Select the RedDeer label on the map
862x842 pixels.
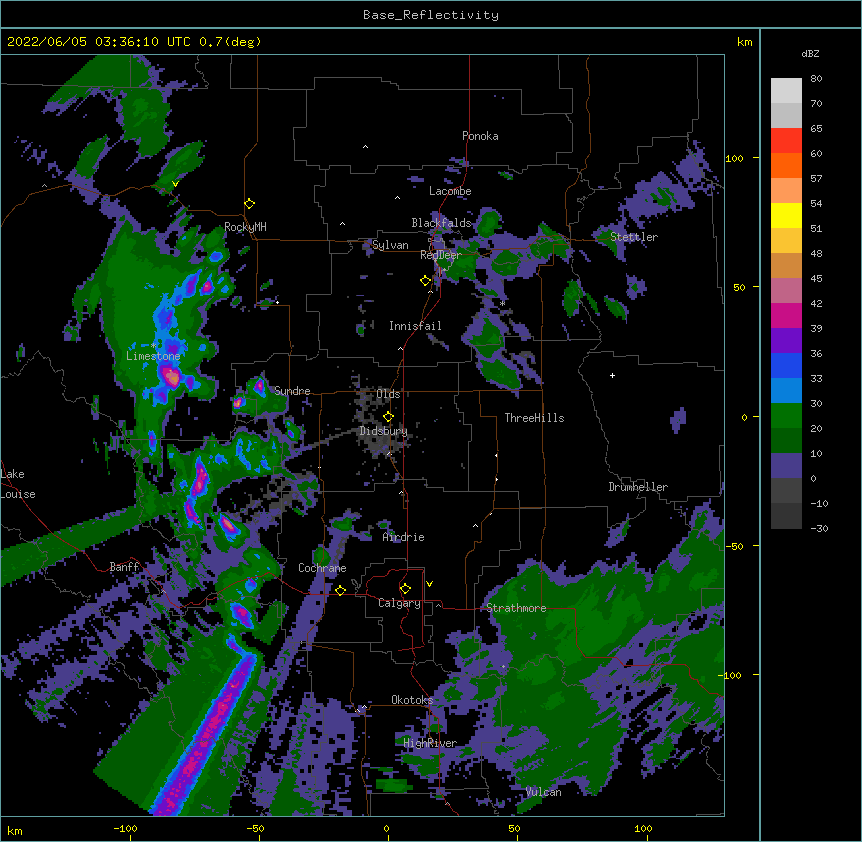(x=441, y=255)
